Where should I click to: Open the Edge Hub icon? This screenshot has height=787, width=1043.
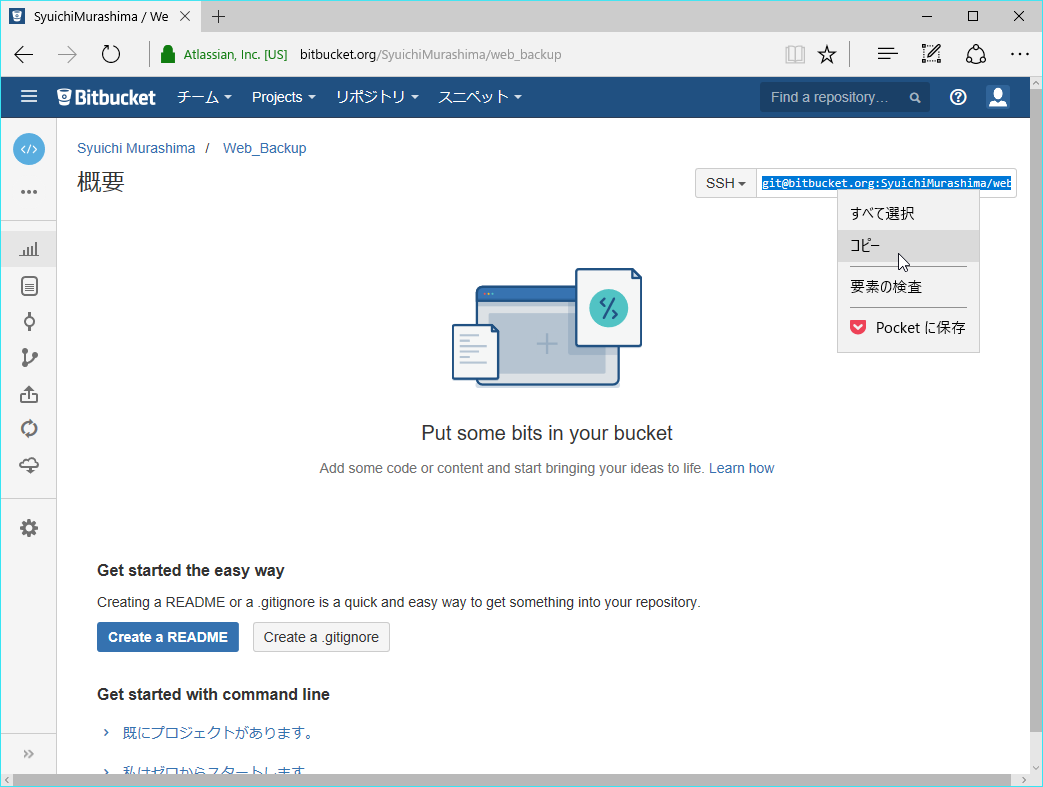[887, 55]
